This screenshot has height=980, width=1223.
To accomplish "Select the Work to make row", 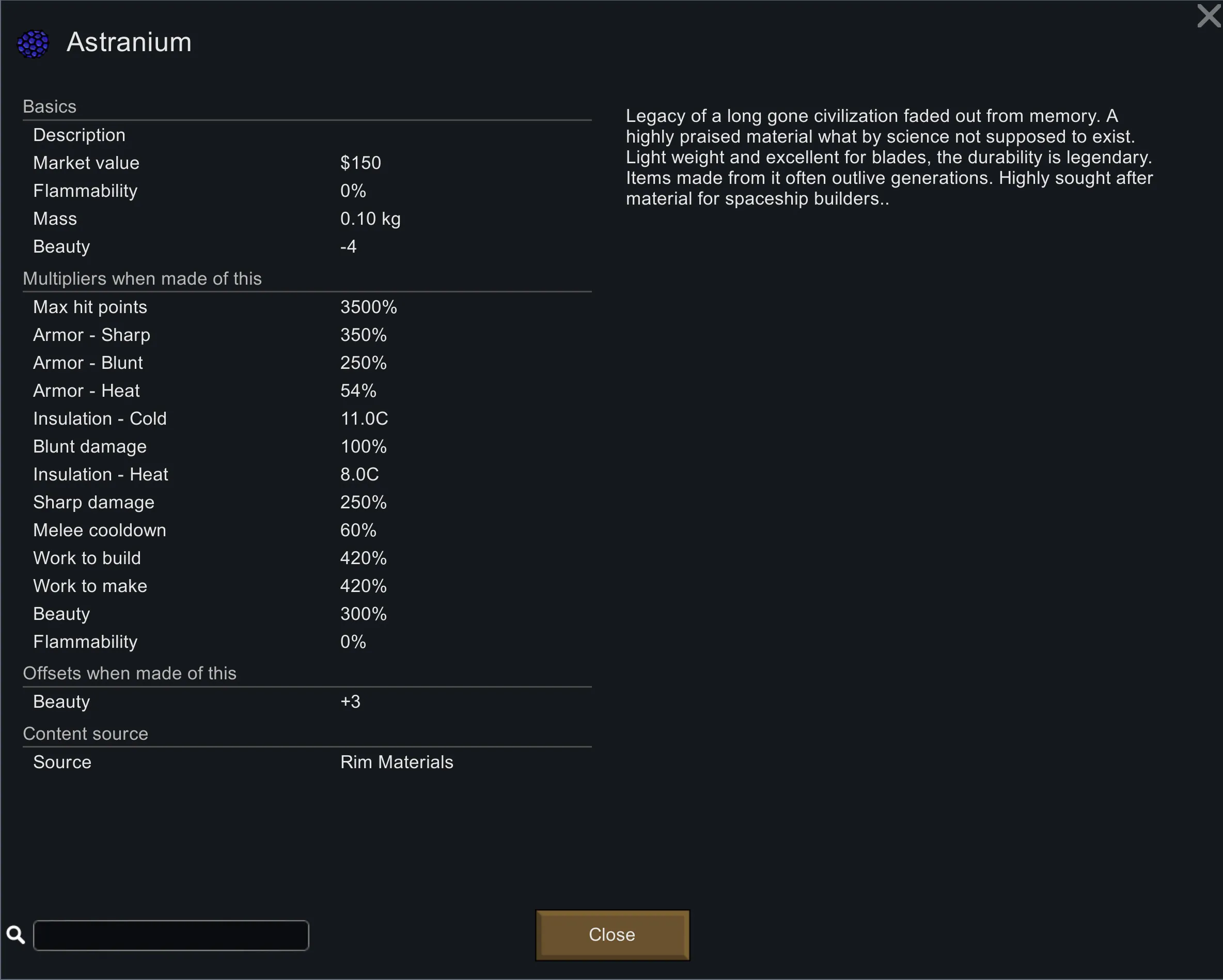I will [x=306, y=586].
